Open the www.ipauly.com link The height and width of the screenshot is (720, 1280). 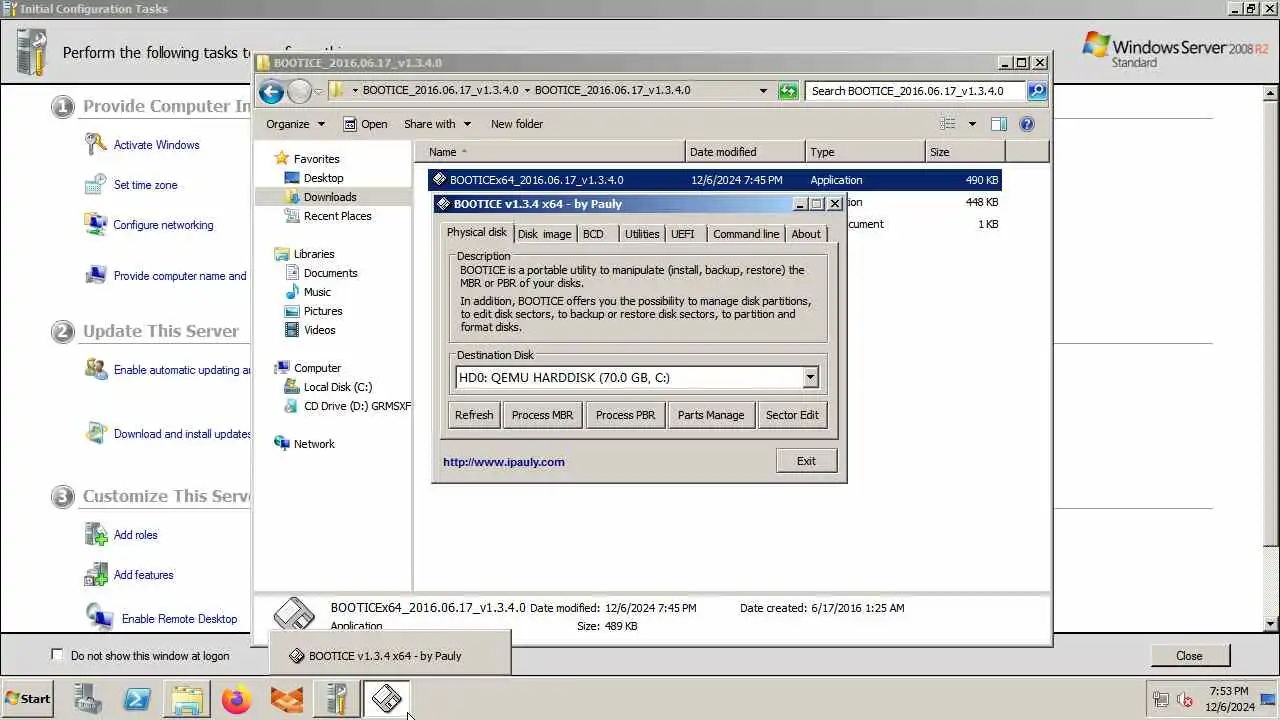[x=504, y=462]
